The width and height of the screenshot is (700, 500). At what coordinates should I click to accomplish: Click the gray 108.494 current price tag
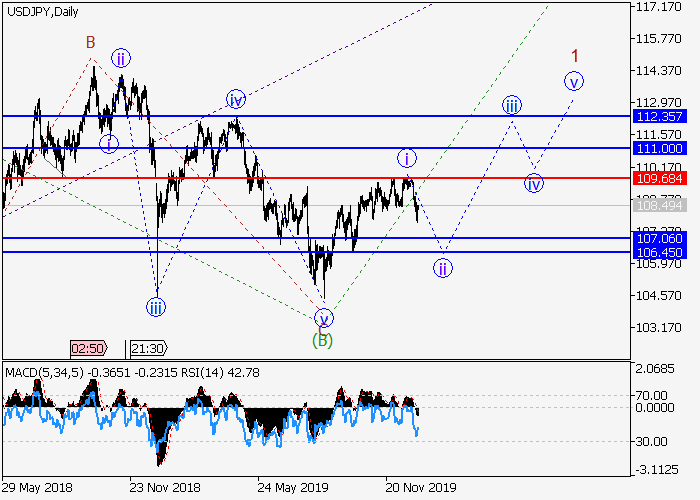pyautogui.click(x=657, y=205)
